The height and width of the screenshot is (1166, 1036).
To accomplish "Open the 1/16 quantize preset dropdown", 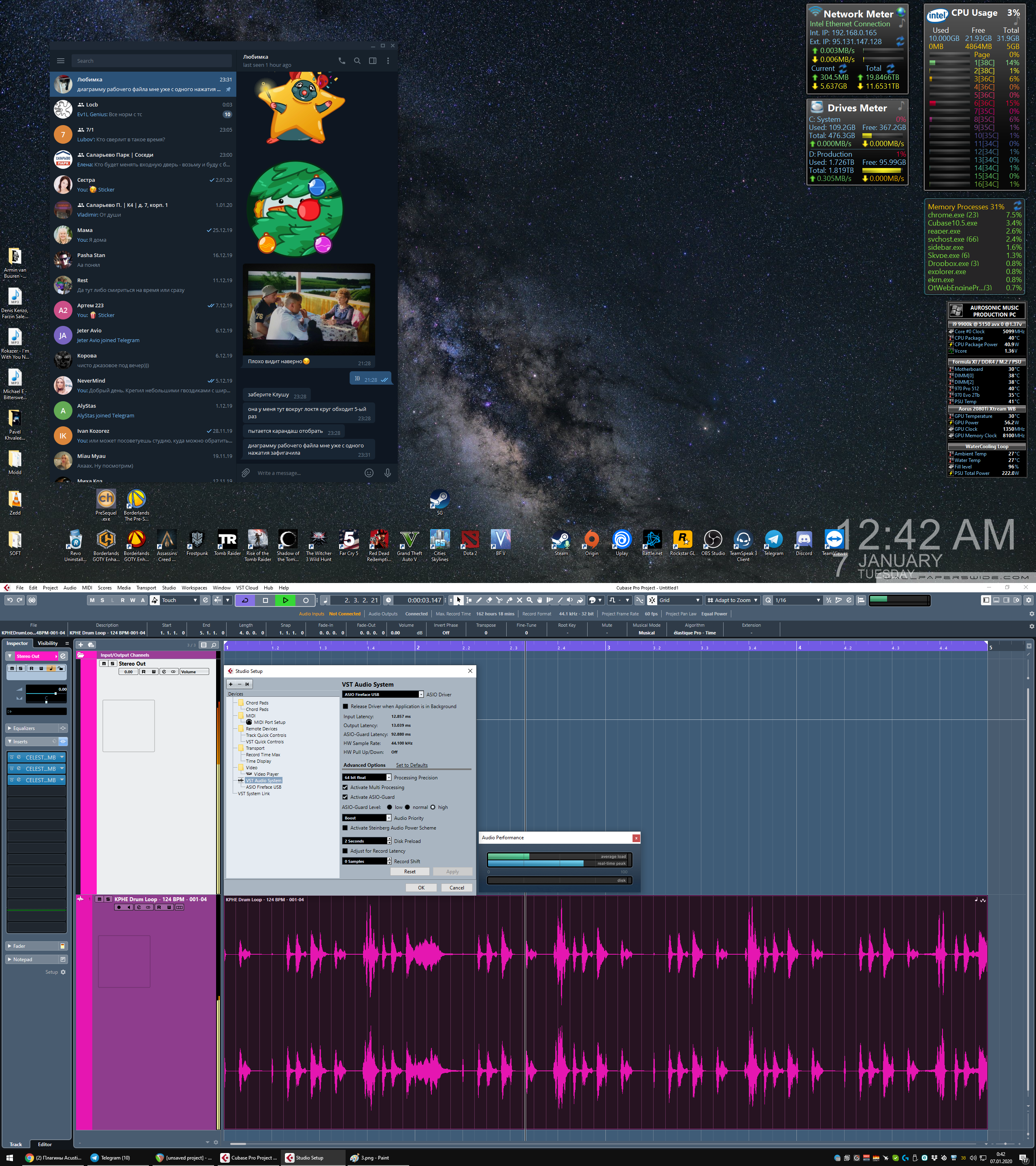I will coord(818,600).
